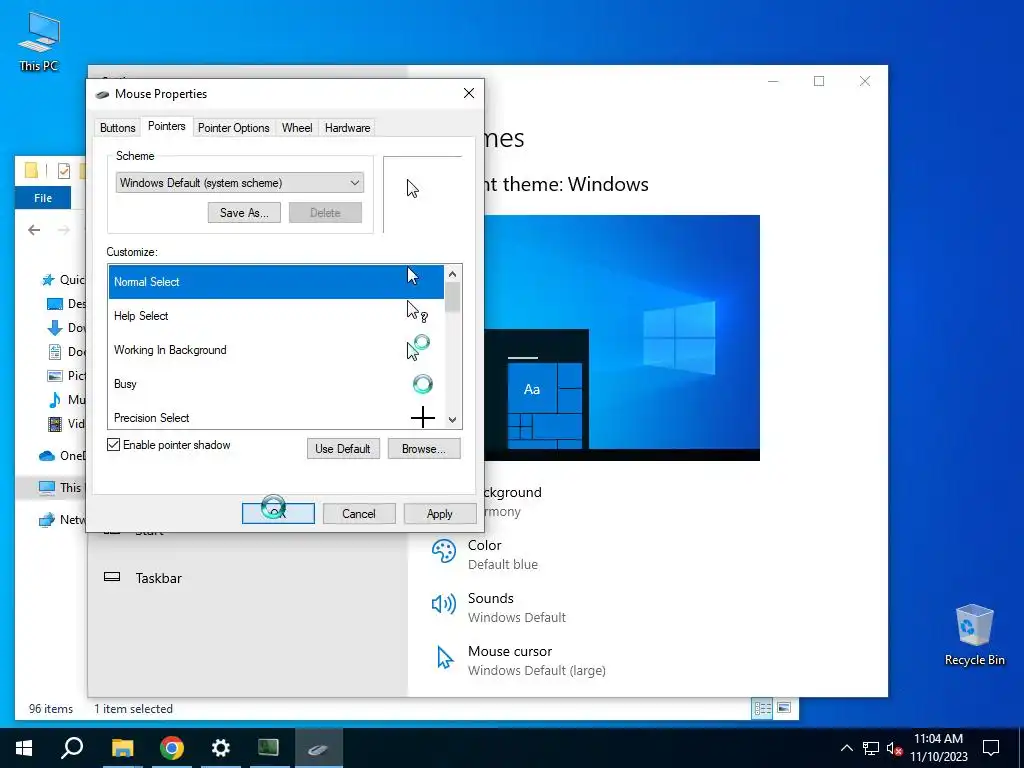The height and width of the screenshot is (768, 1024).
Task: Open Network in Explorer sidebar
Action: tap(62, 520)
